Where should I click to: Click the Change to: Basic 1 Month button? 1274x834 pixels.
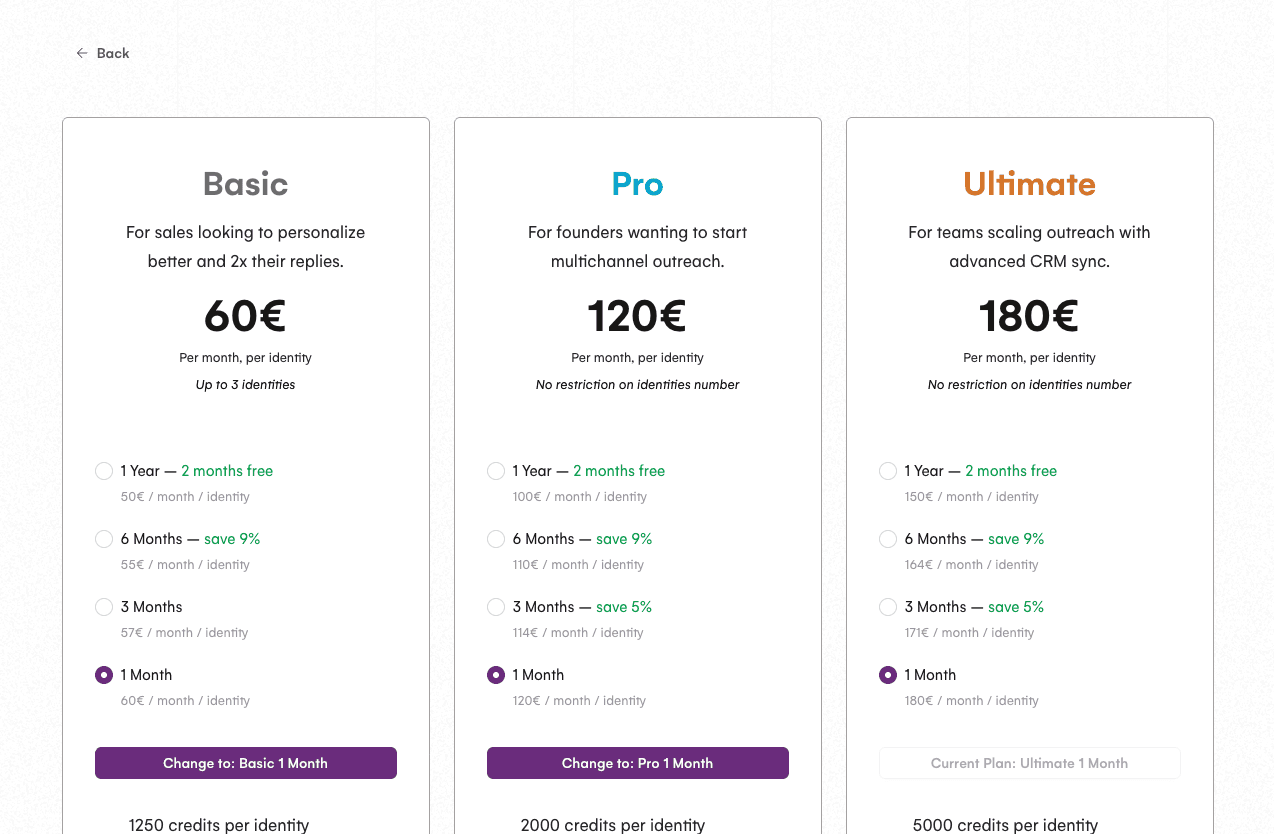pyautogui.click(x=245, y=762)
